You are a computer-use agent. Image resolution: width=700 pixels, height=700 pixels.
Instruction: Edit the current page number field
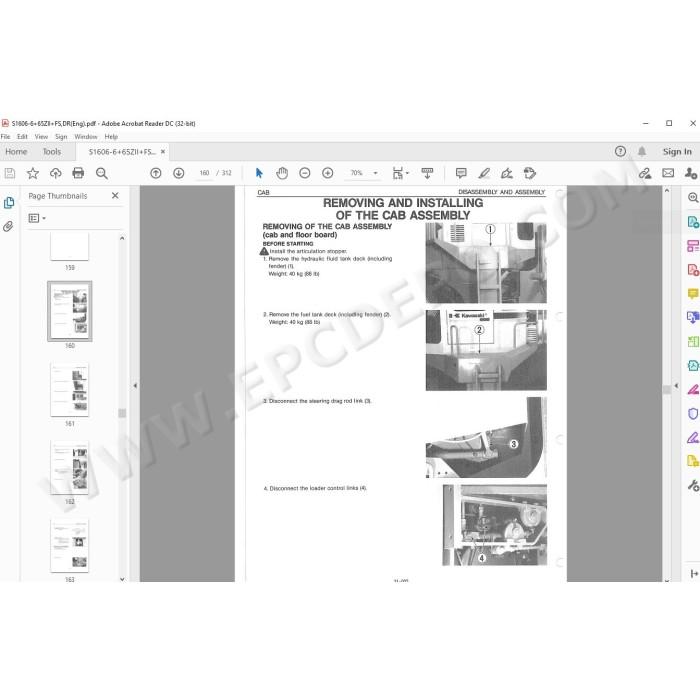(x=204, y=173)
